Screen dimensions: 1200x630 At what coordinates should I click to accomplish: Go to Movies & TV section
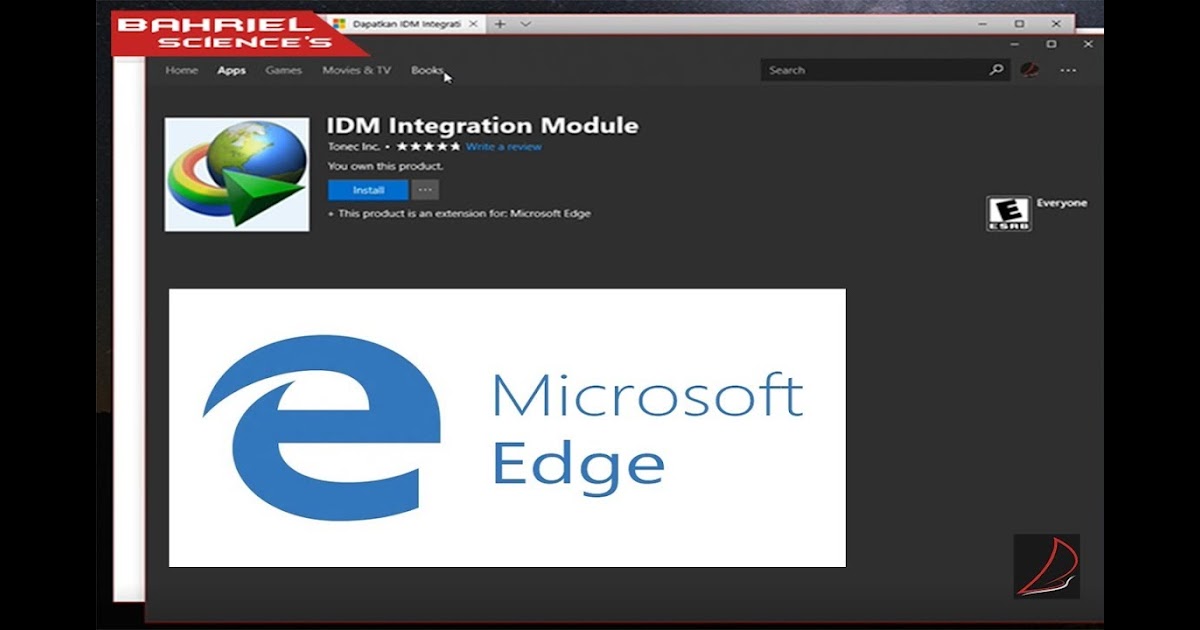(356, 70)
